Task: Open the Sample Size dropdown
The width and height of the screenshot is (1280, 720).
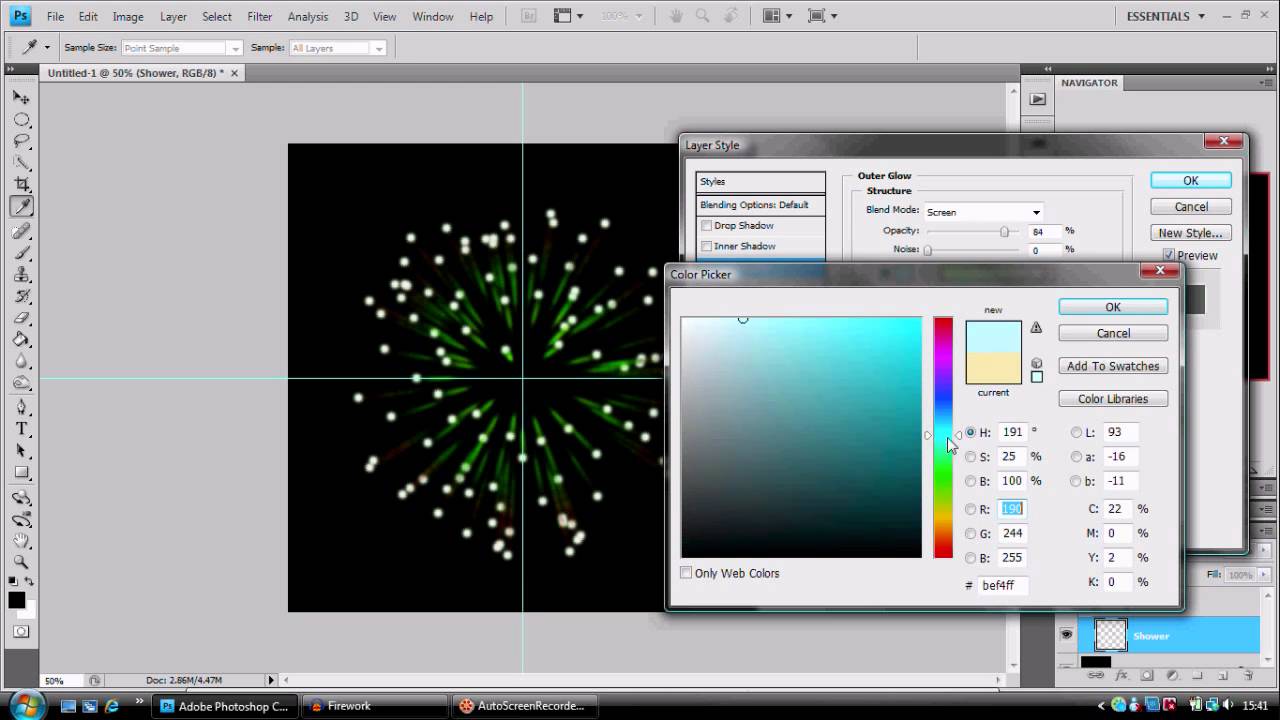Action: coord(181,48)
